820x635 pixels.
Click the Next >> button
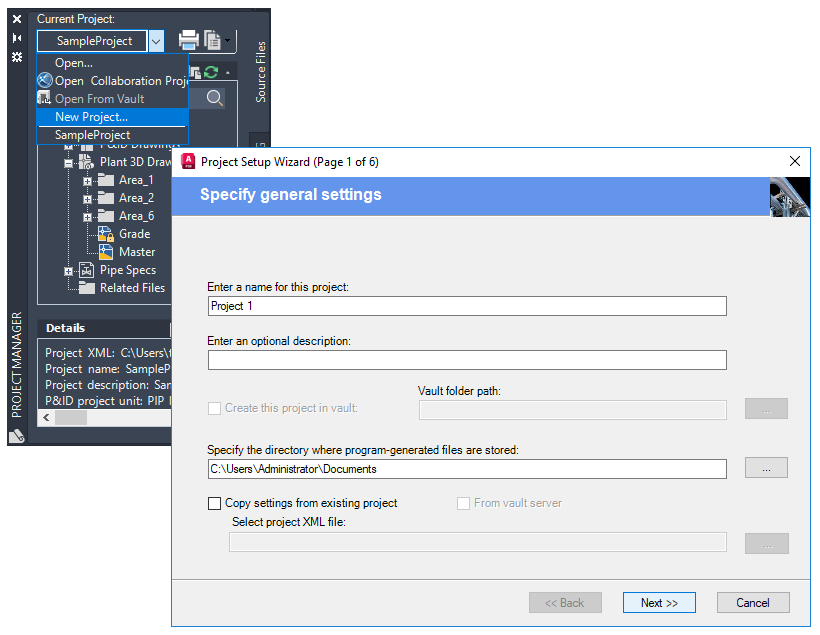pyautogui.click(x=659, y=603)
